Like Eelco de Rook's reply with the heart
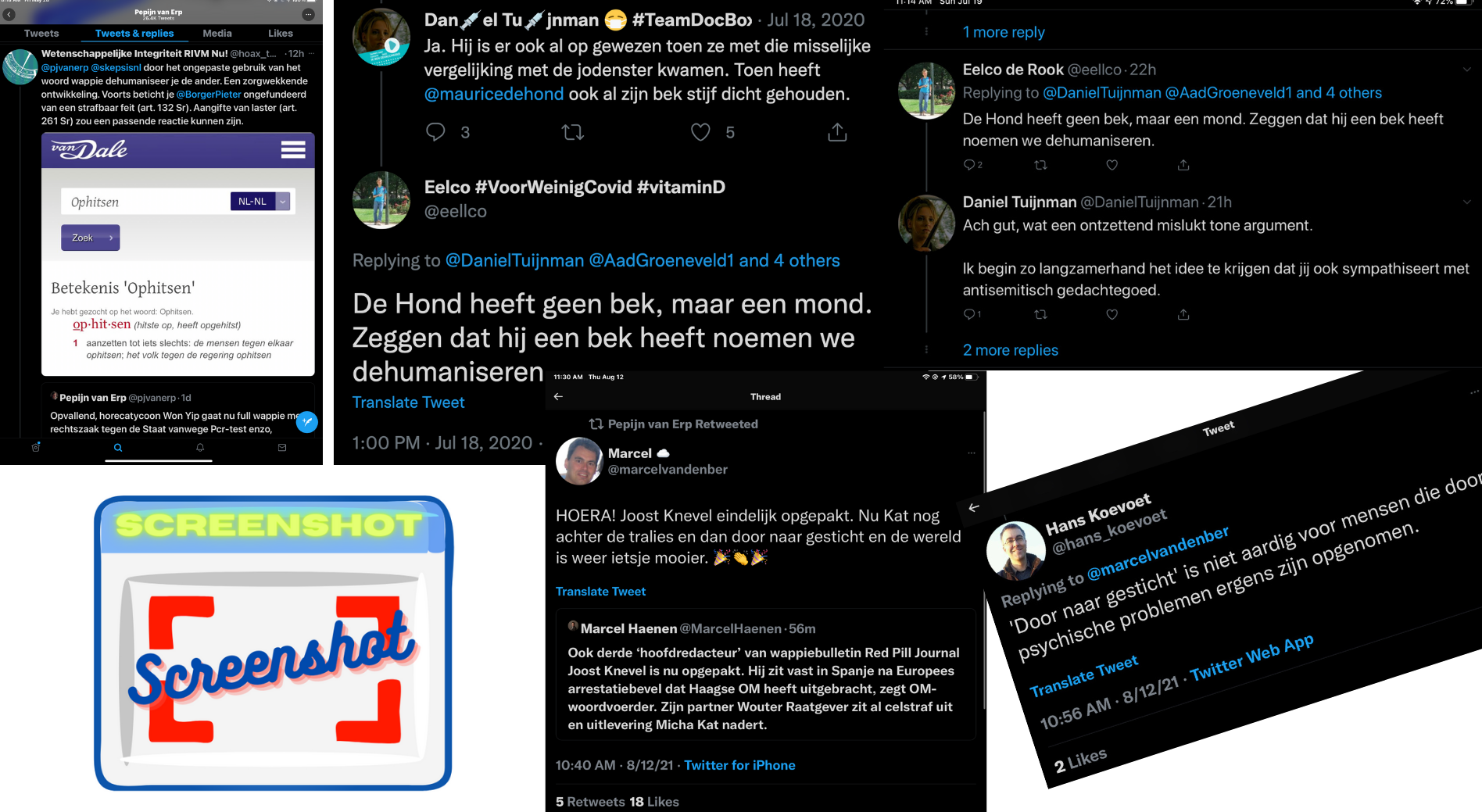The height and width of the screenshot is (812, 1482). (1111, 165)
